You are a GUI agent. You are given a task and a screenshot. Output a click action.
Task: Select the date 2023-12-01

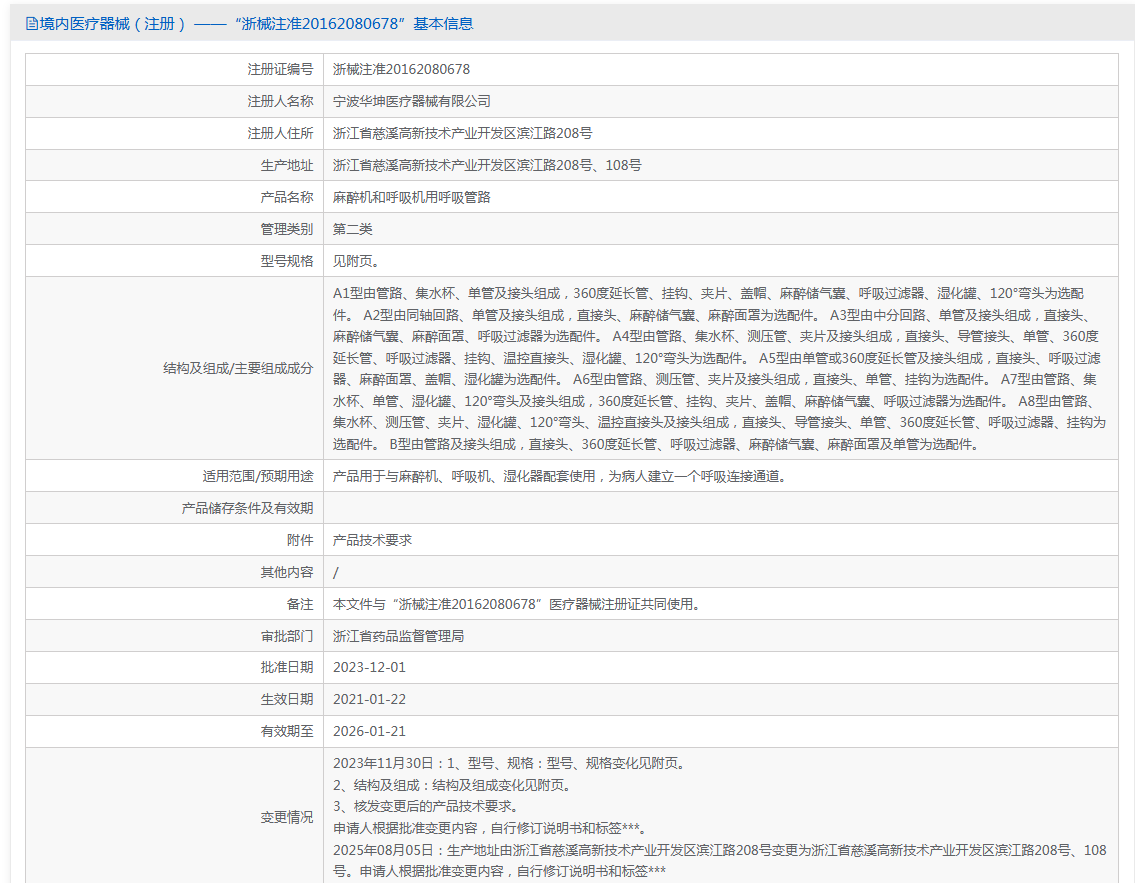pos(369,667)
